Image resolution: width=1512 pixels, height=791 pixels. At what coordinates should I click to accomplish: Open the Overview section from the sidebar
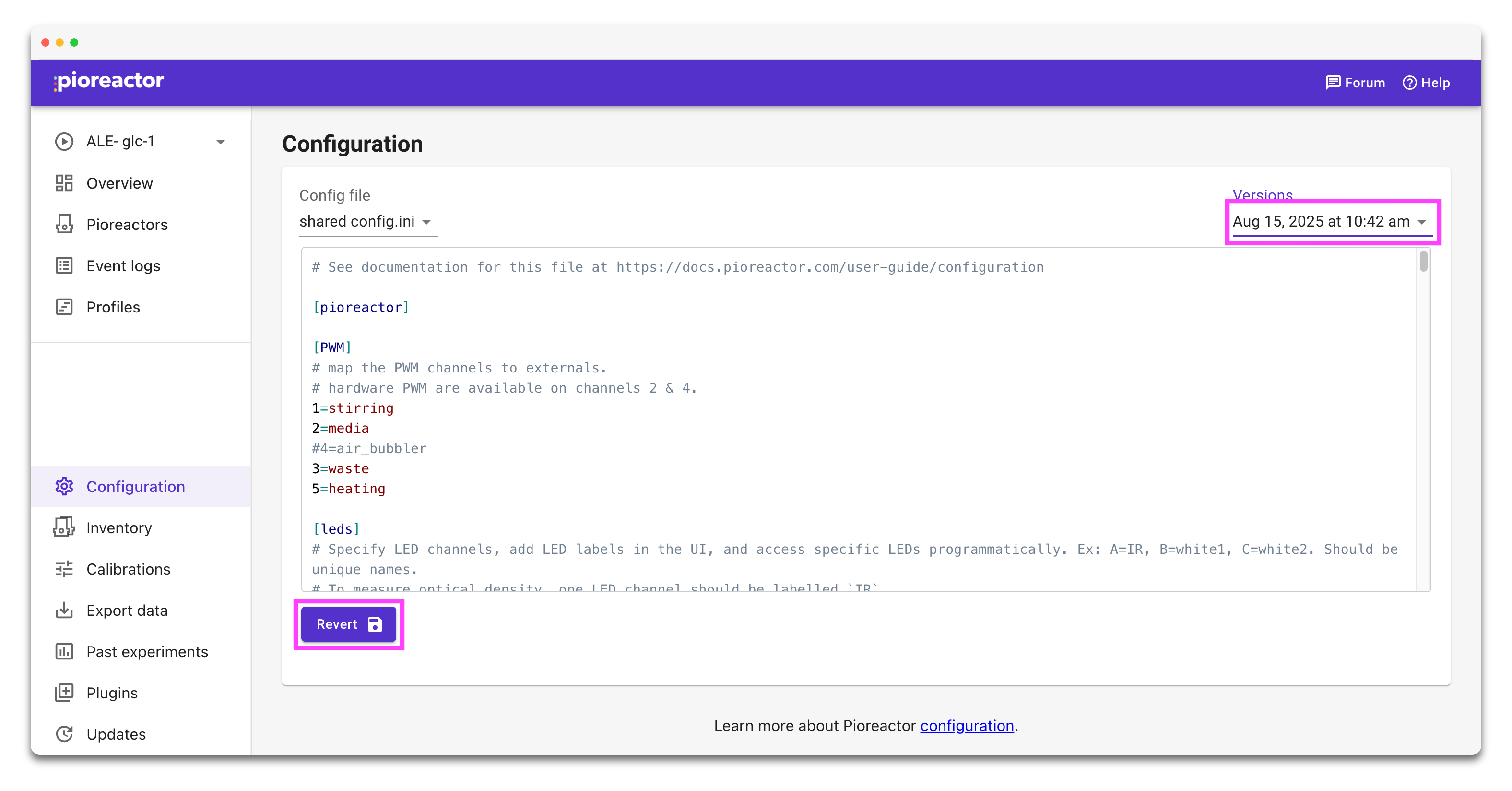pos(65,182)
